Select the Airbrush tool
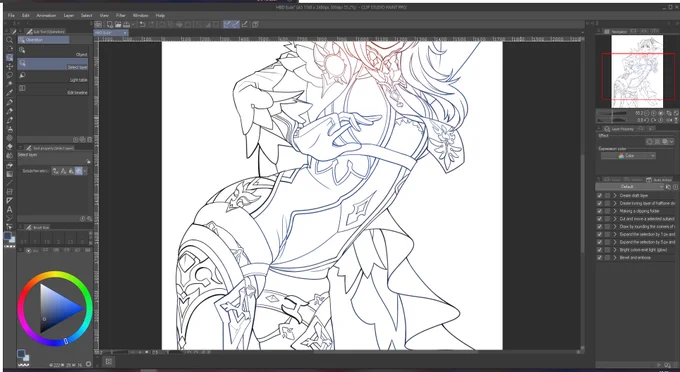680x372 pixels. coord(9,129)
